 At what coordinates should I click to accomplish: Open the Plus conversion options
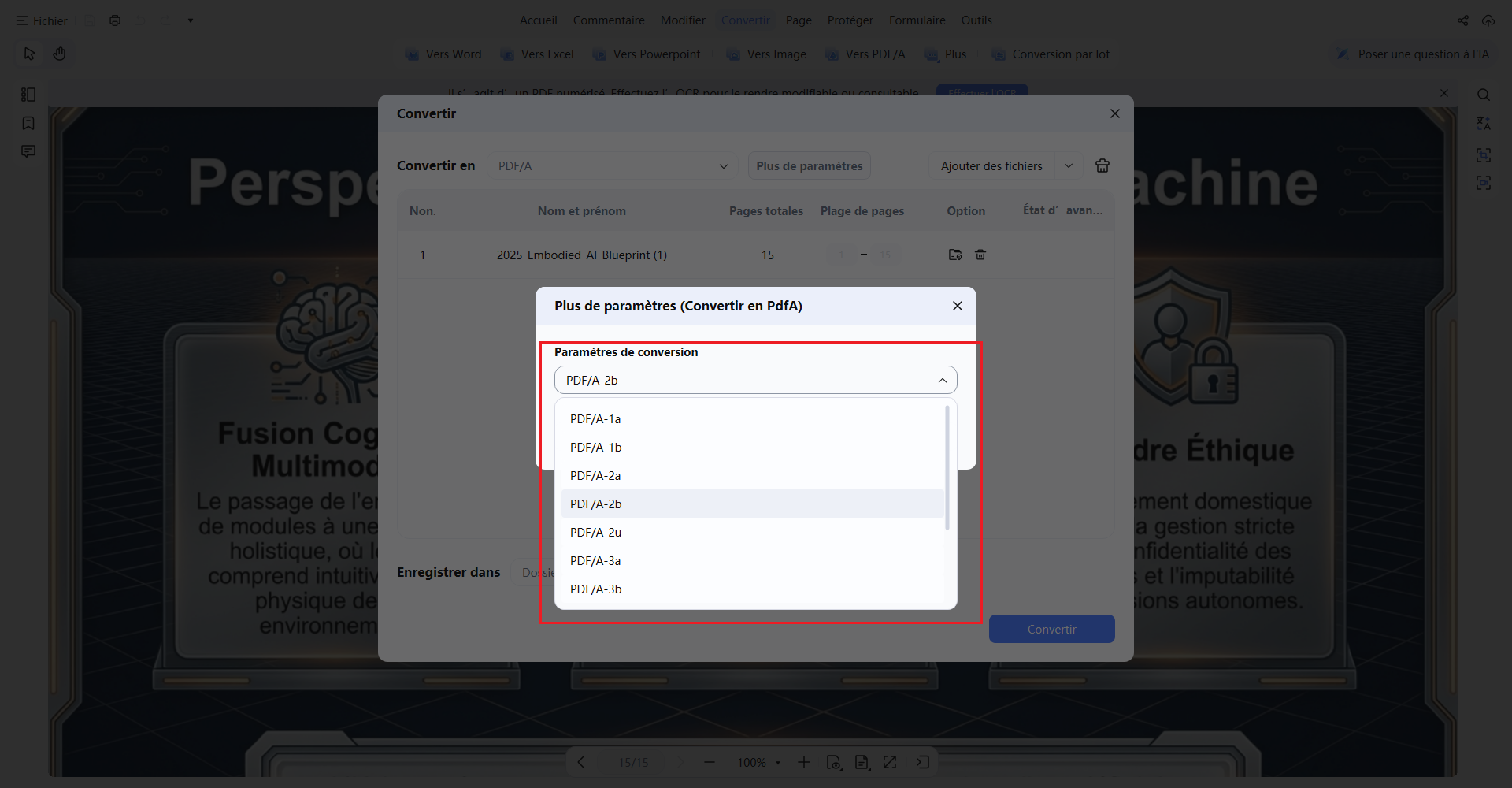click(946, 54)
